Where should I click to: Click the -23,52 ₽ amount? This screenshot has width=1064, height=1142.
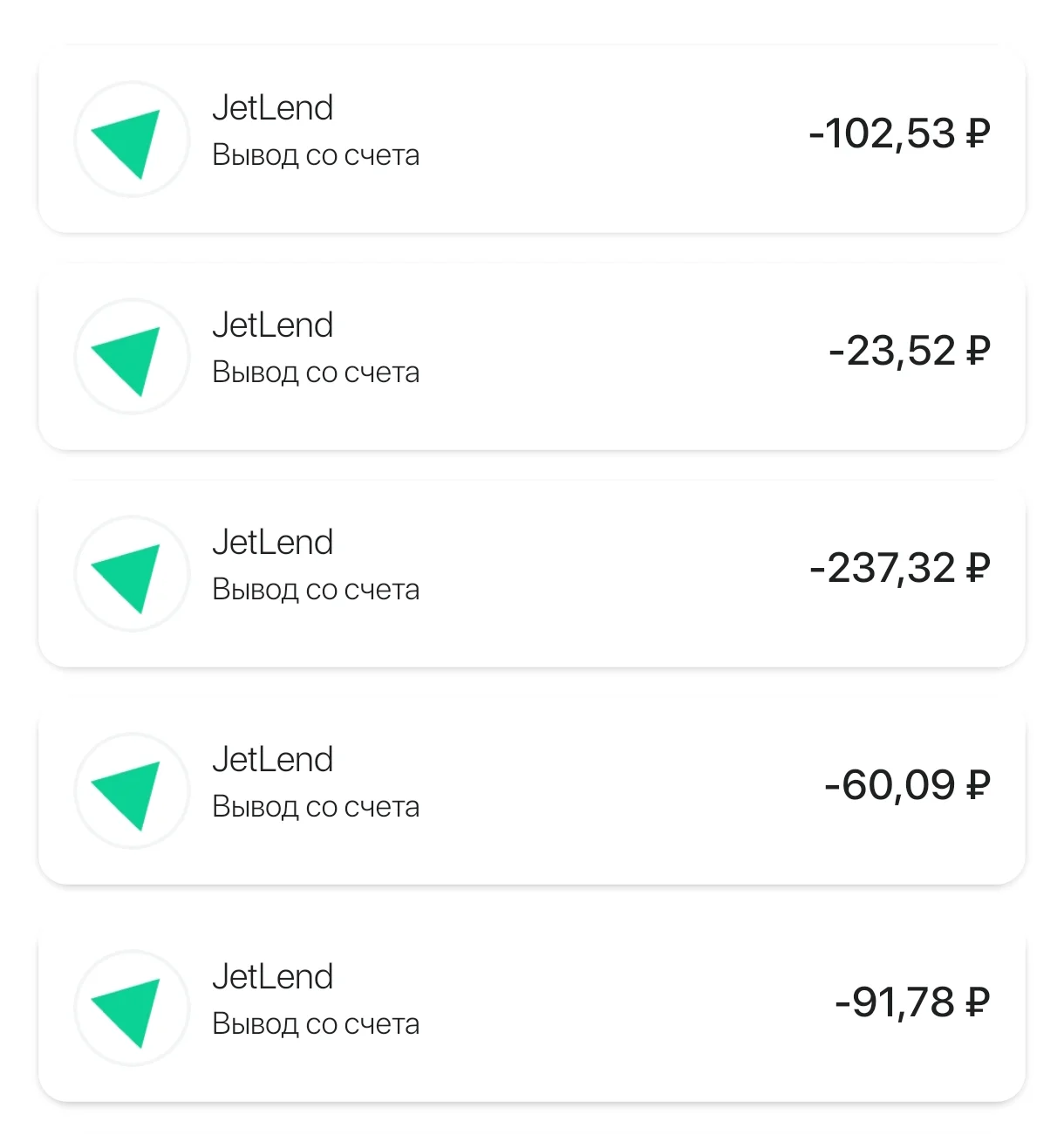[910, 352]
